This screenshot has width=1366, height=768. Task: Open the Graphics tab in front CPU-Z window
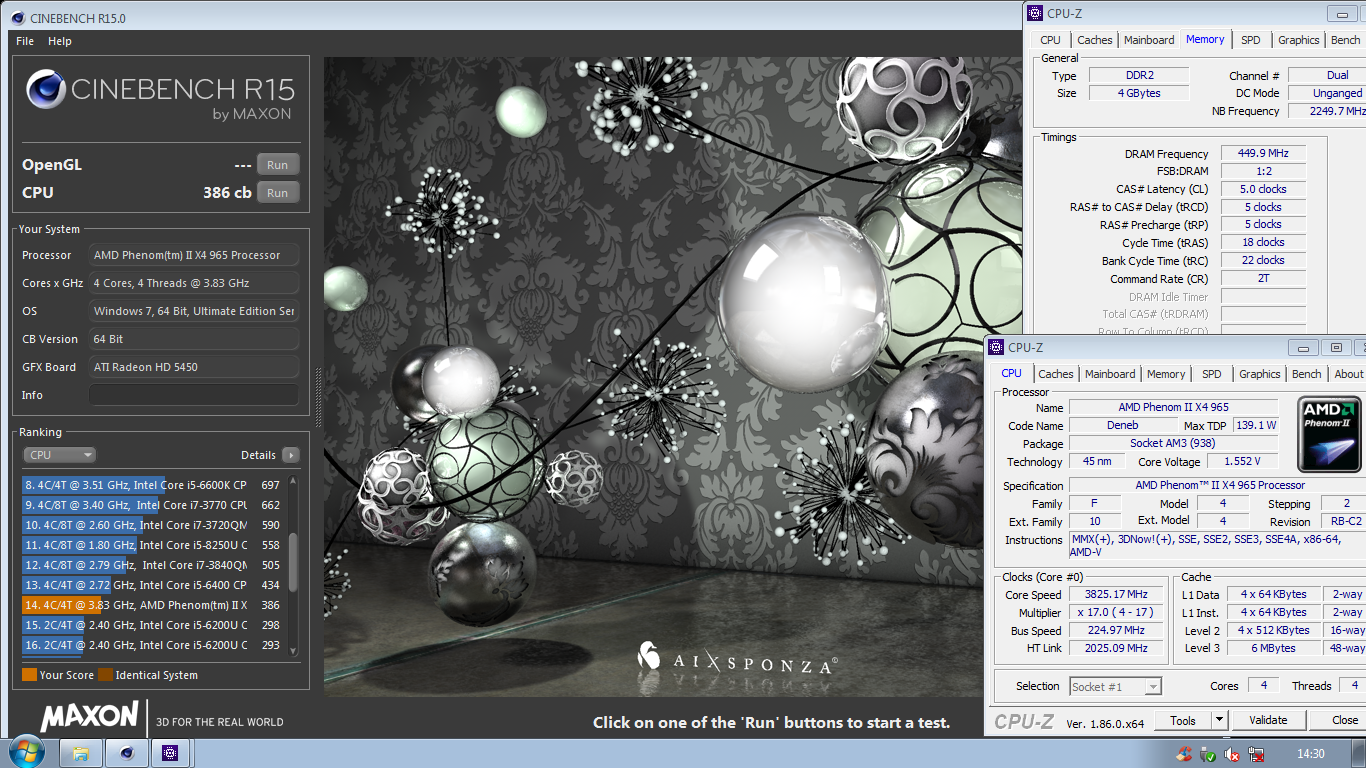1260,374
